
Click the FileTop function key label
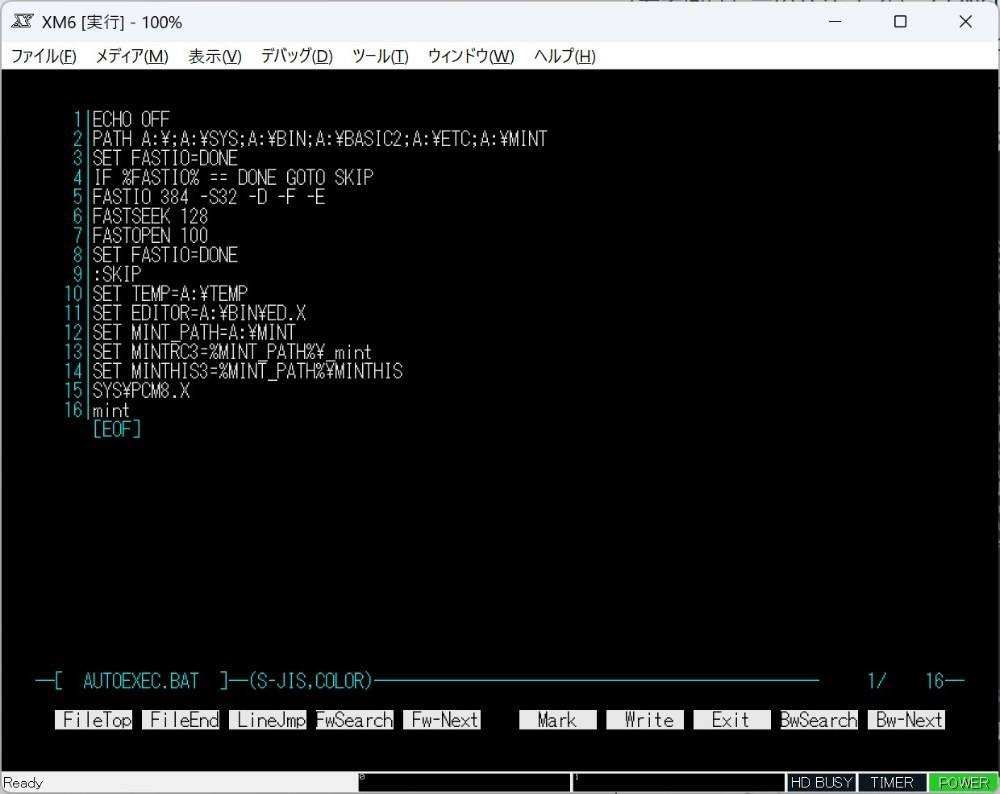click(94, 720)
